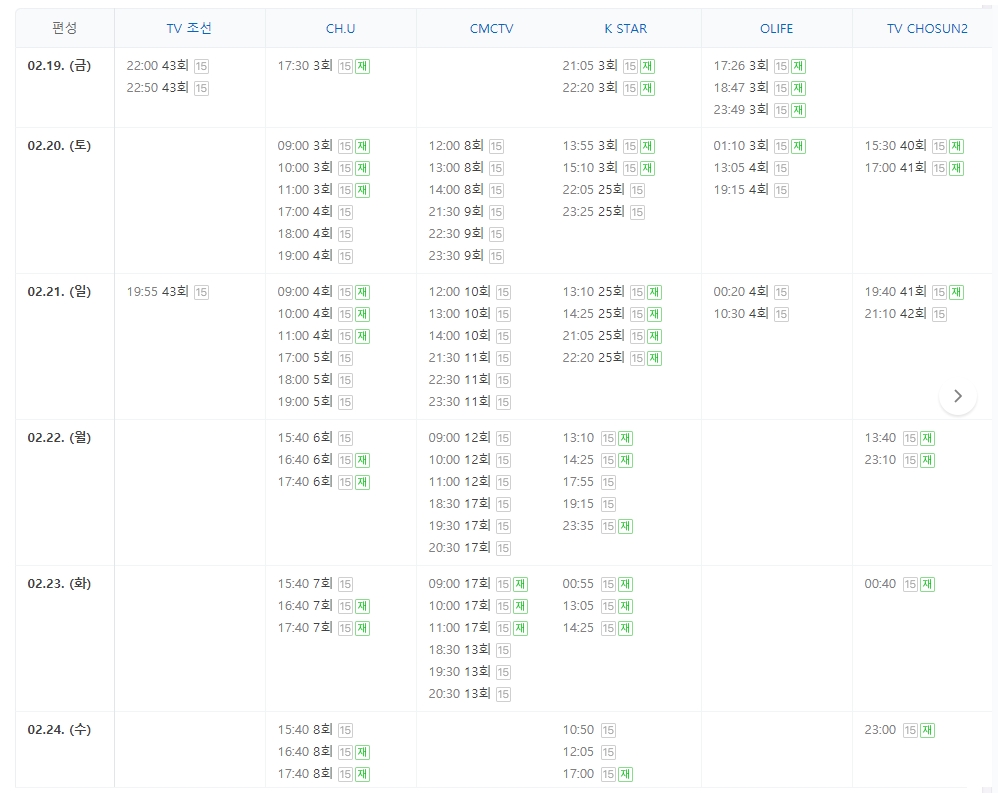Screen dimensions: 1005x793
Task: Select the 02.21. (일) date row
Action: [x=59, y=292]
